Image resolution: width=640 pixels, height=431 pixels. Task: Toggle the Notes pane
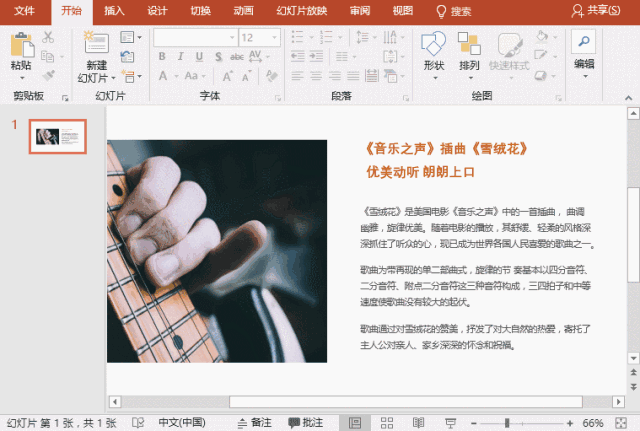253,422
